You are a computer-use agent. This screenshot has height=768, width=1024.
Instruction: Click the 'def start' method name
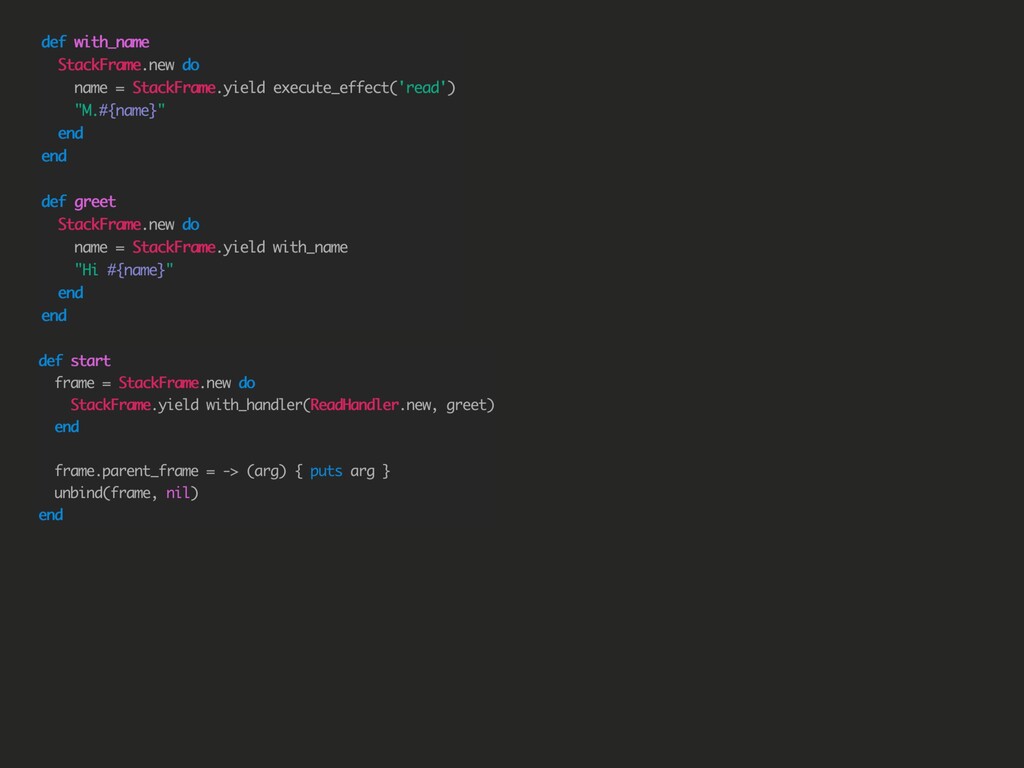point(91,360)
